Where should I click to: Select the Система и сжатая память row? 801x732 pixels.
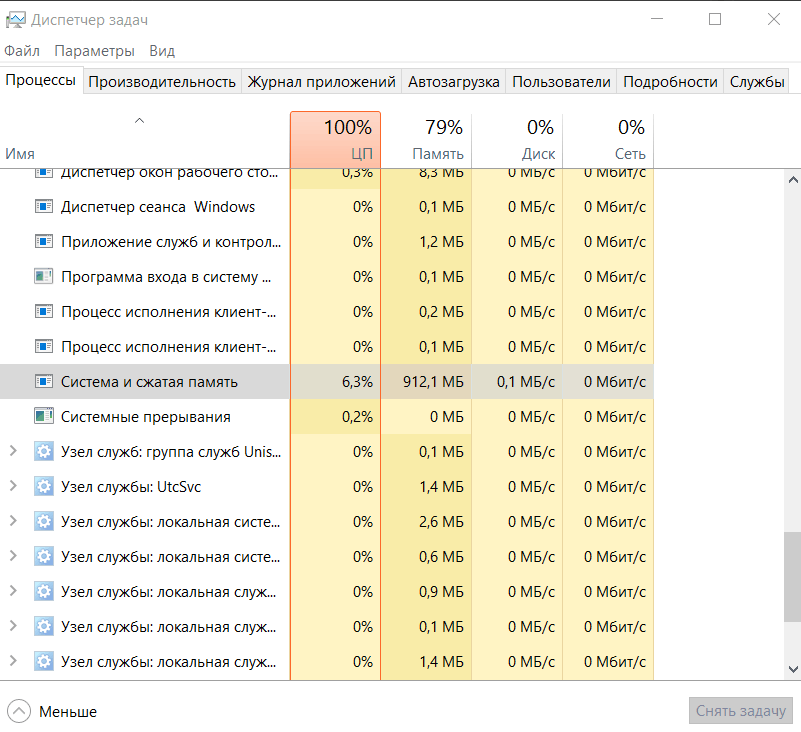click(x=327, y=382)
